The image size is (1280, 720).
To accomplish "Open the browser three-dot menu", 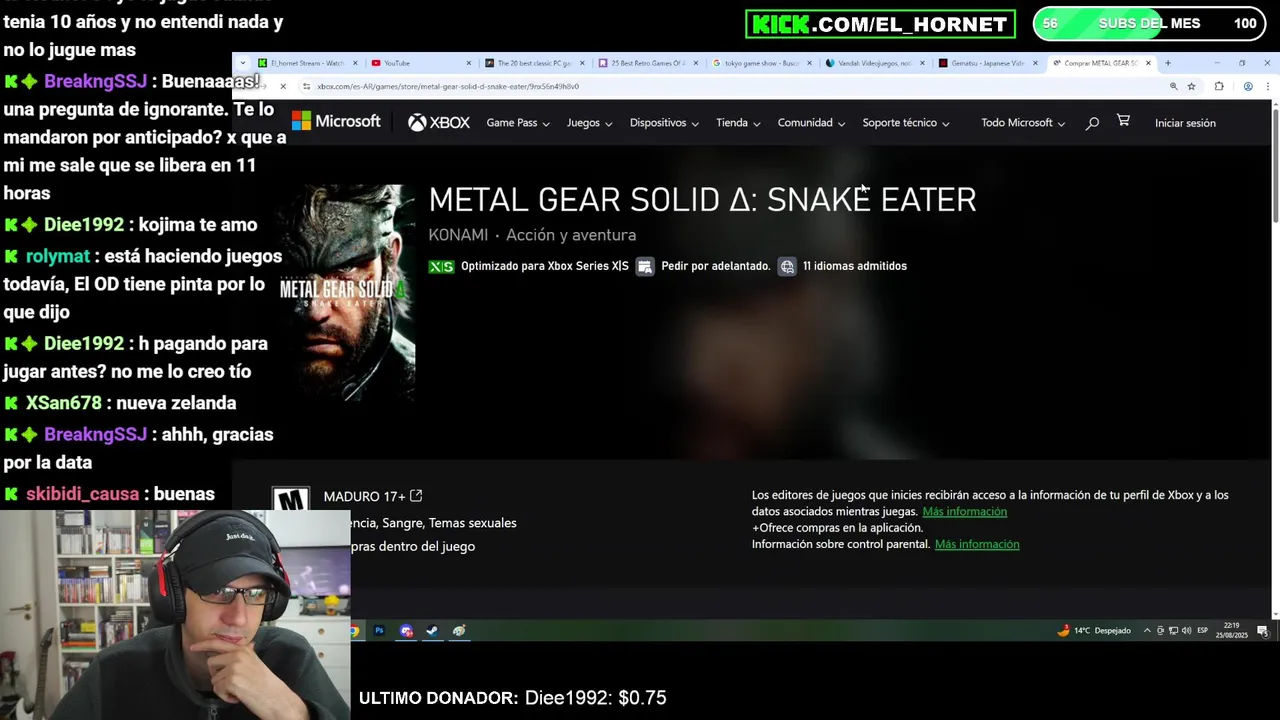I will point(1267,87).
